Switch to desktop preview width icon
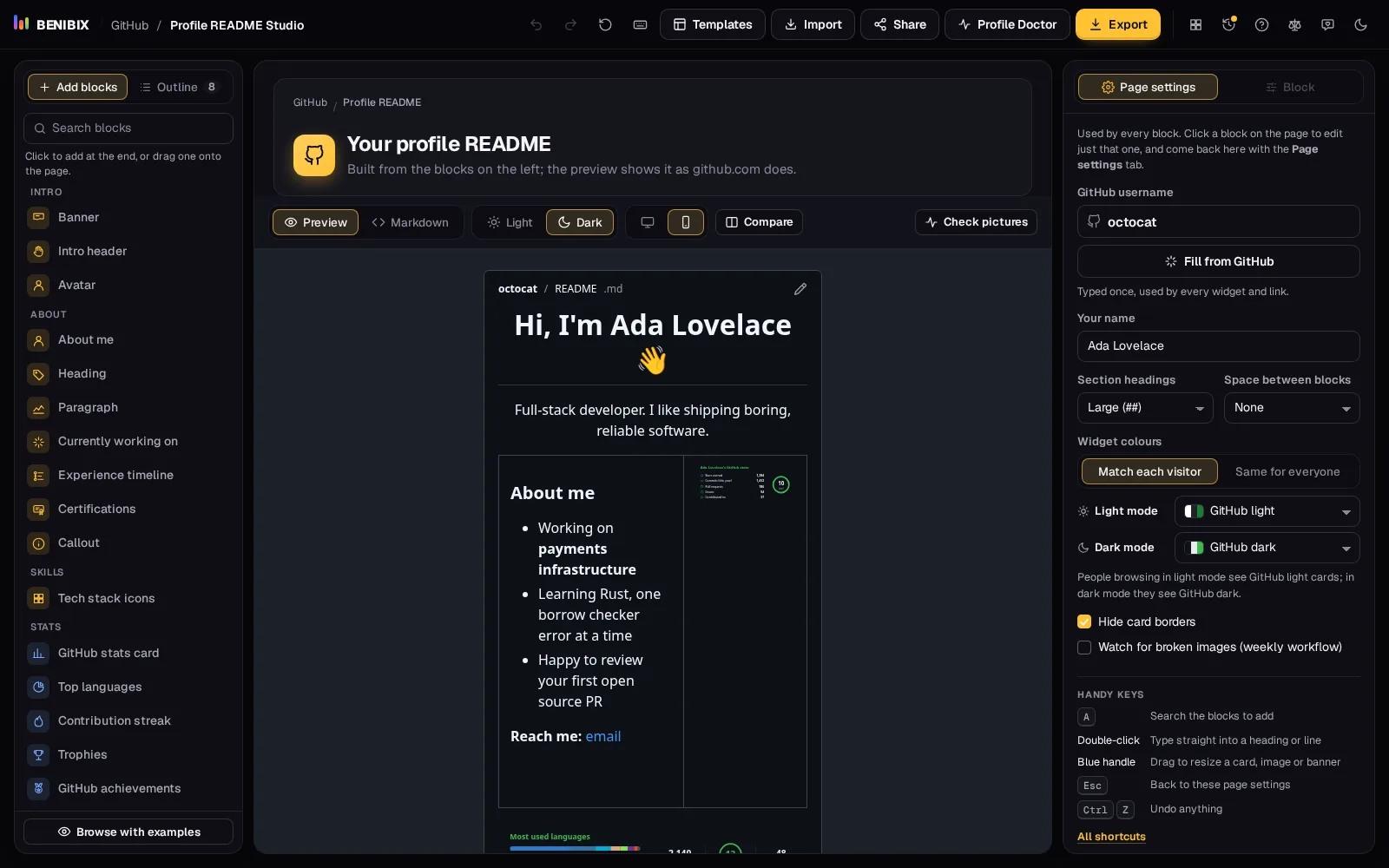This screenshot has height=868, width=1389. pyautogui.click(x=648, y=222)
